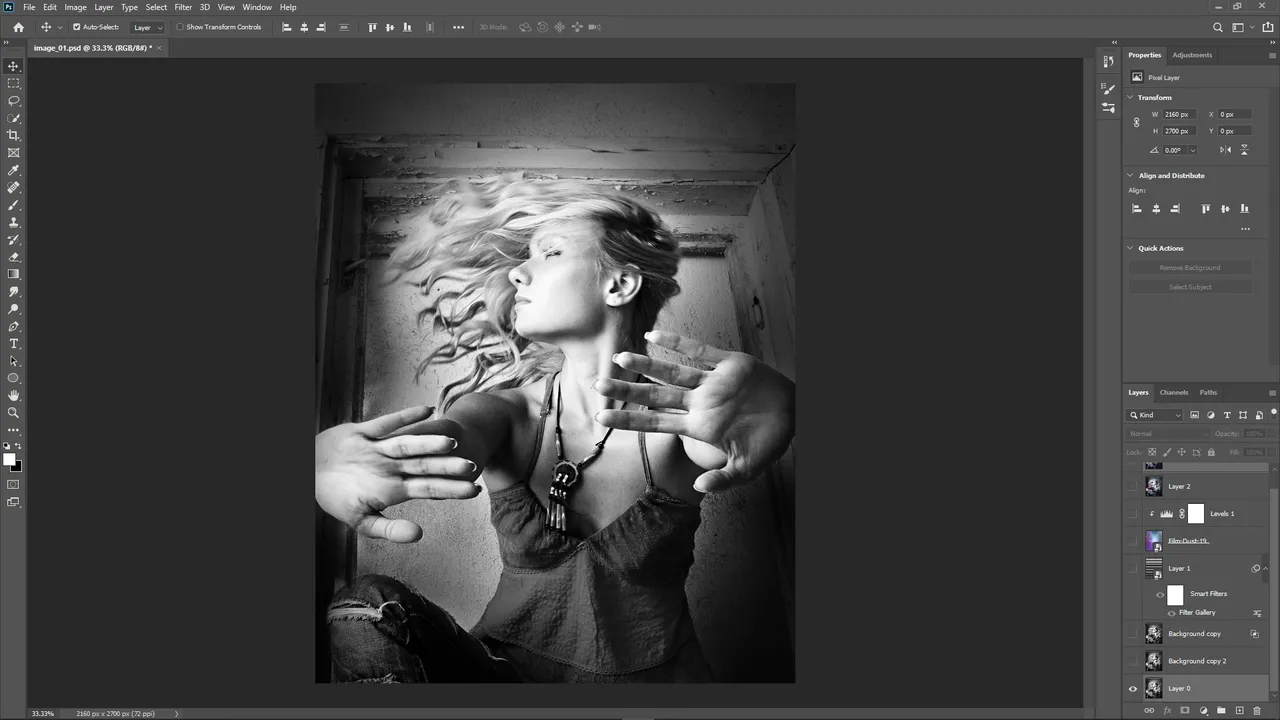Switch to the Paths tab
The width and height of the screenshot is (1280, 720).
1208,392
